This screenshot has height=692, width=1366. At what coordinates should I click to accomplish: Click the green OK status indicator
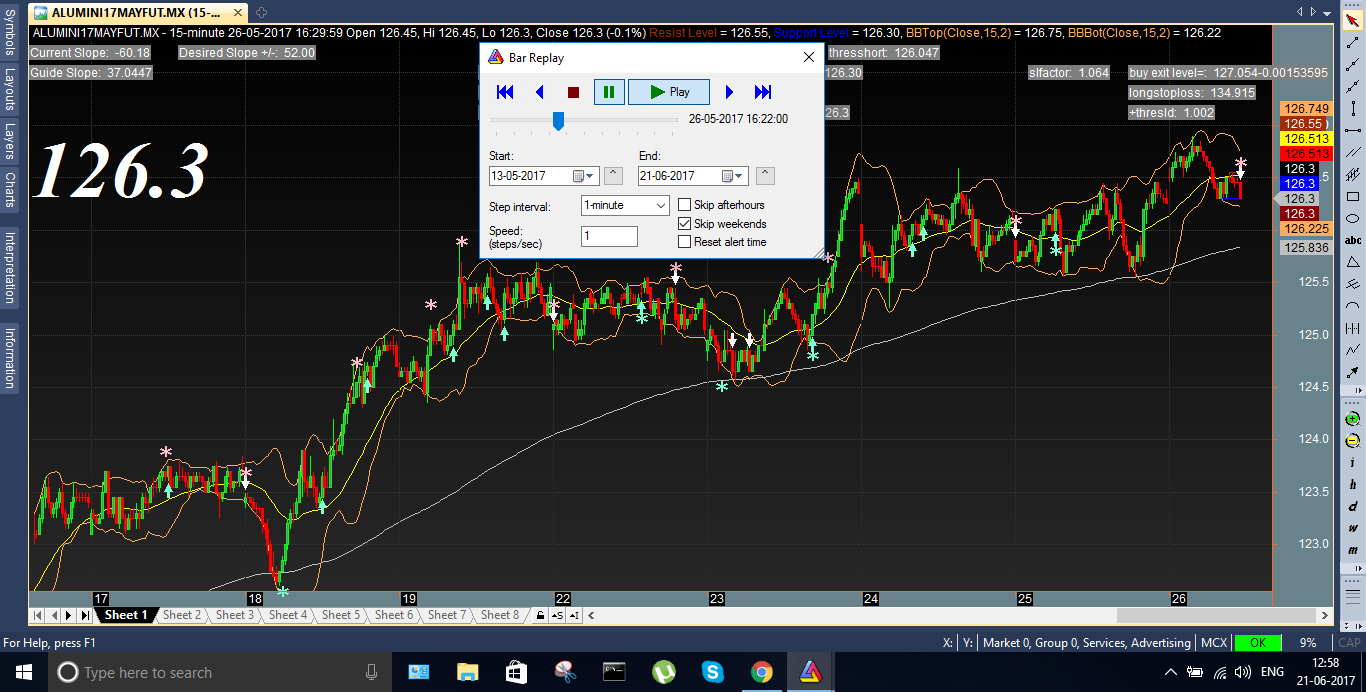point(1258,643)
